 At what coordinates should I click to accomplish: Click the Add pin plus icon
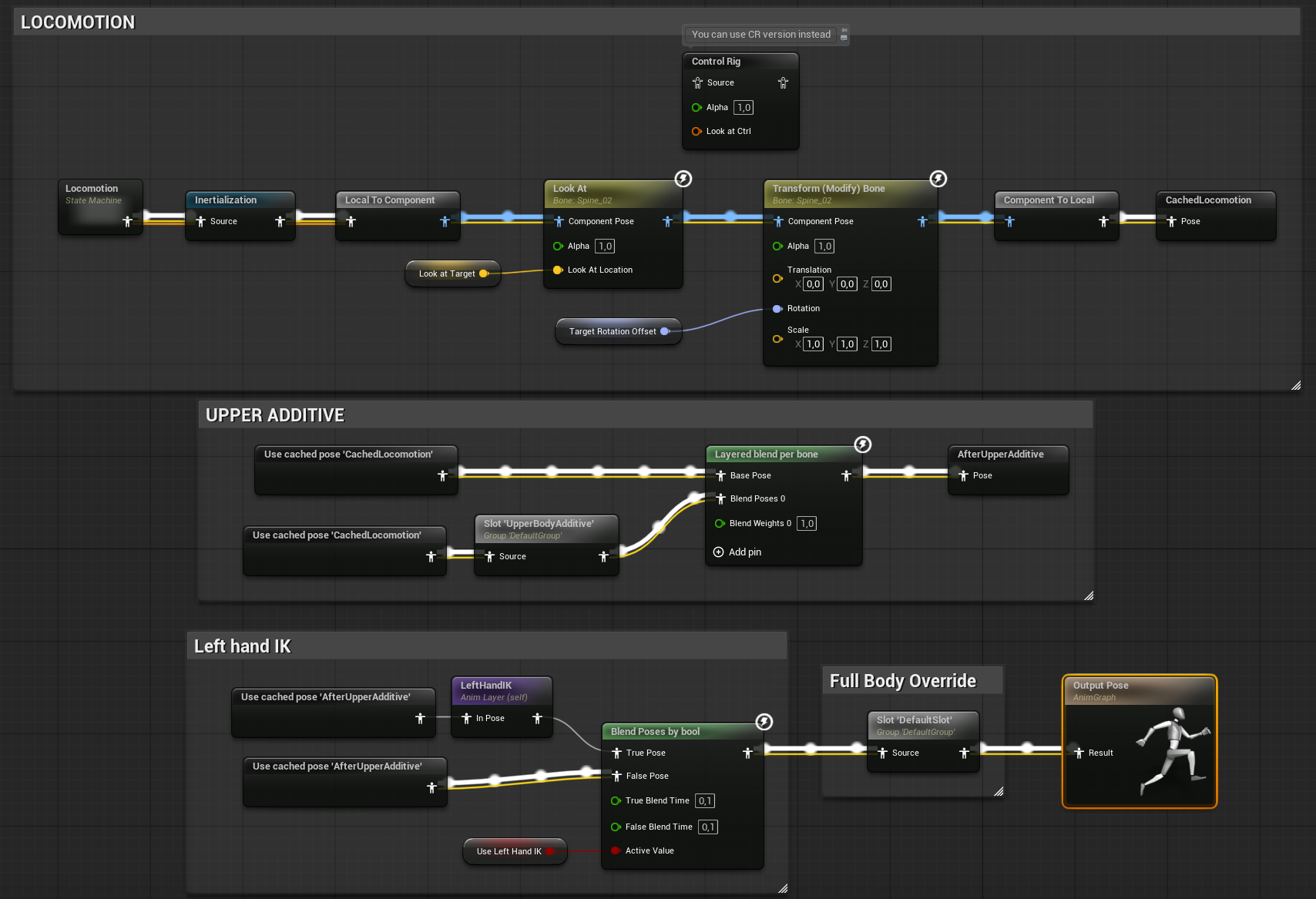718,552
